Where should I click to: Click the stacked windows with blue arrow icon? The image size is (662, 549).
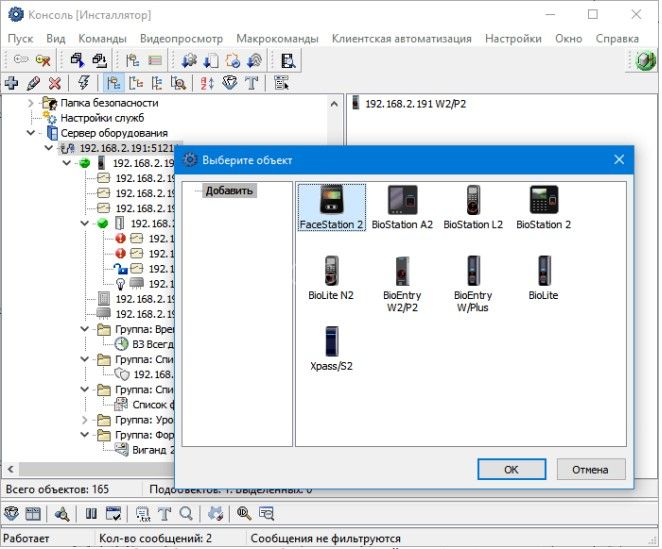(x=77, y=61)
